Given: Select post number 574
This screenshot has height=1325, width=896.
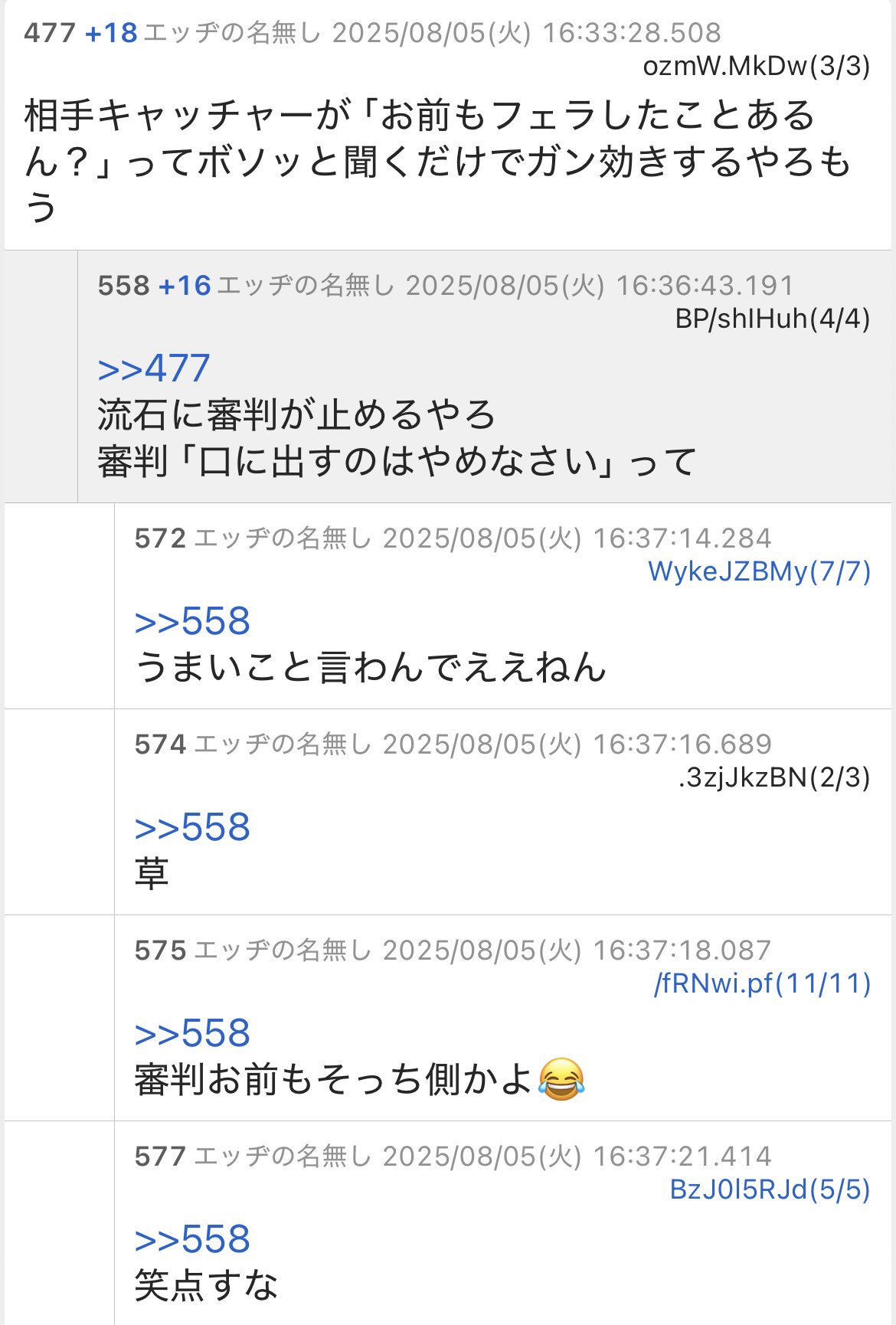Looking at the screenshot, I should 160,744.
